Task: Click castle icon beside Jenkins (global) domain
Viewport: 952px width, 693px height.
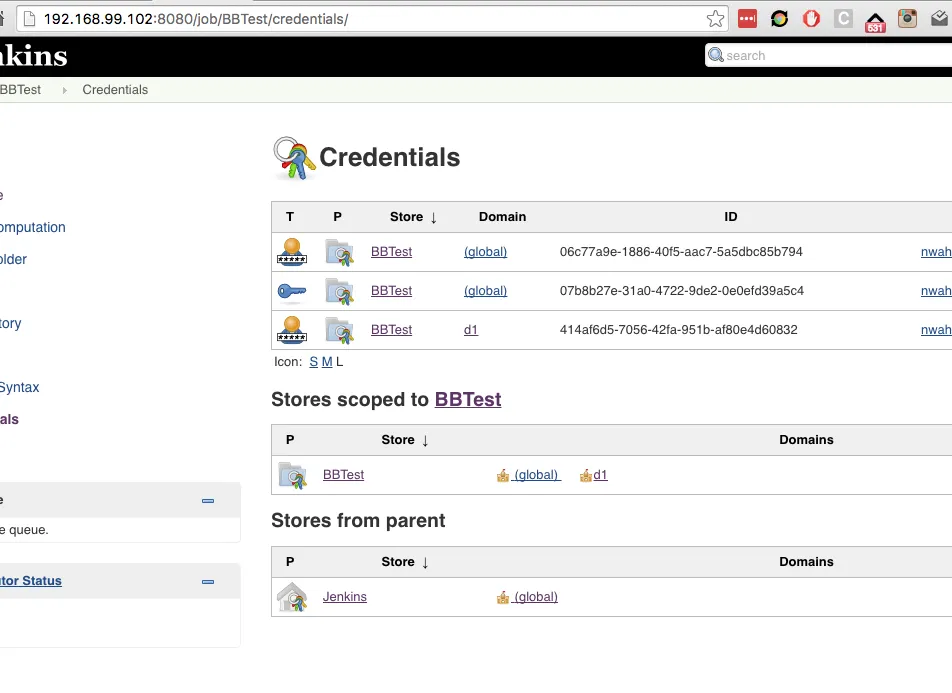Action: click(x=503, y=598)
